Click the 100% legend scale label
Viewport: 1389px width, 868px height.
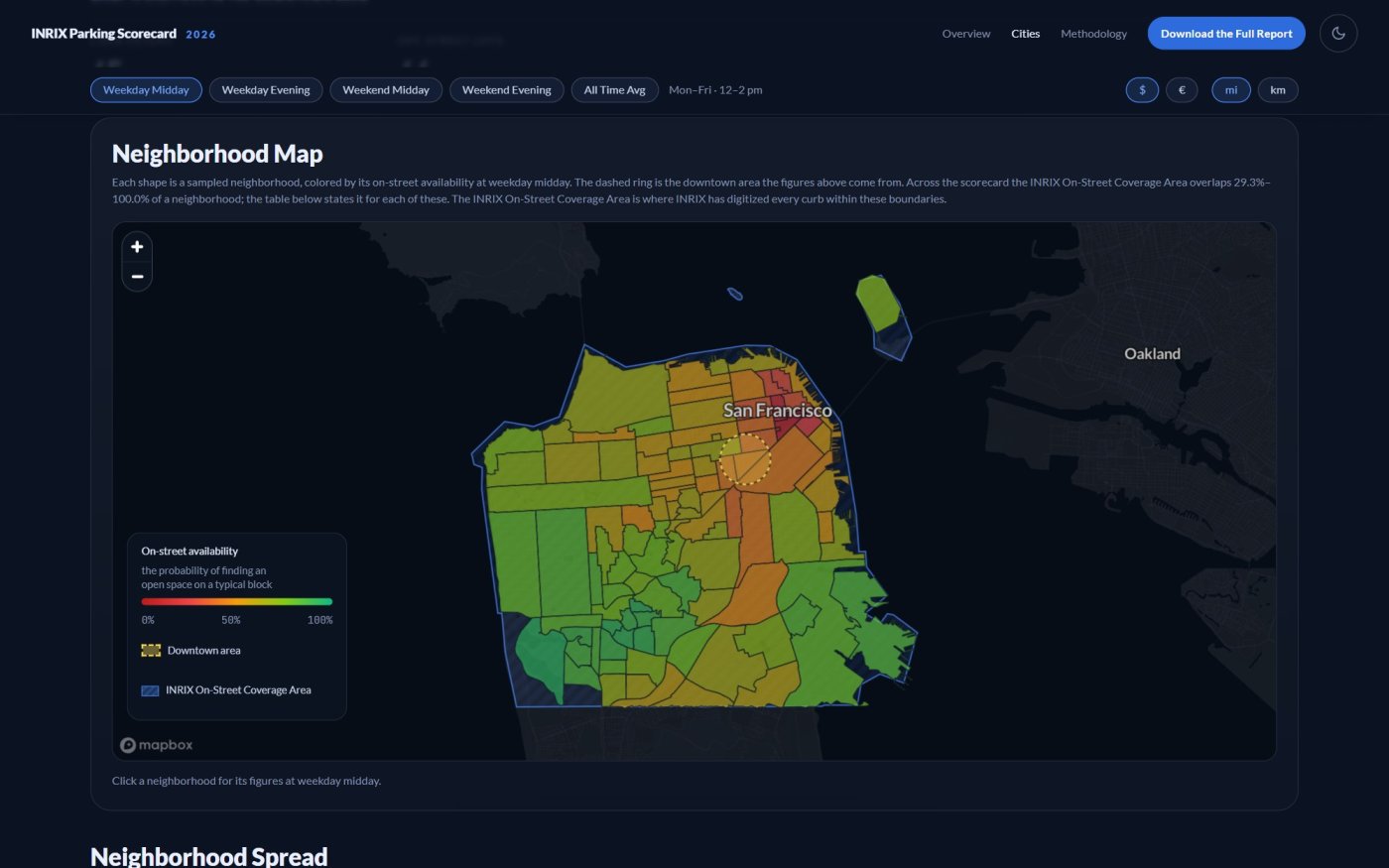point(319,620)
